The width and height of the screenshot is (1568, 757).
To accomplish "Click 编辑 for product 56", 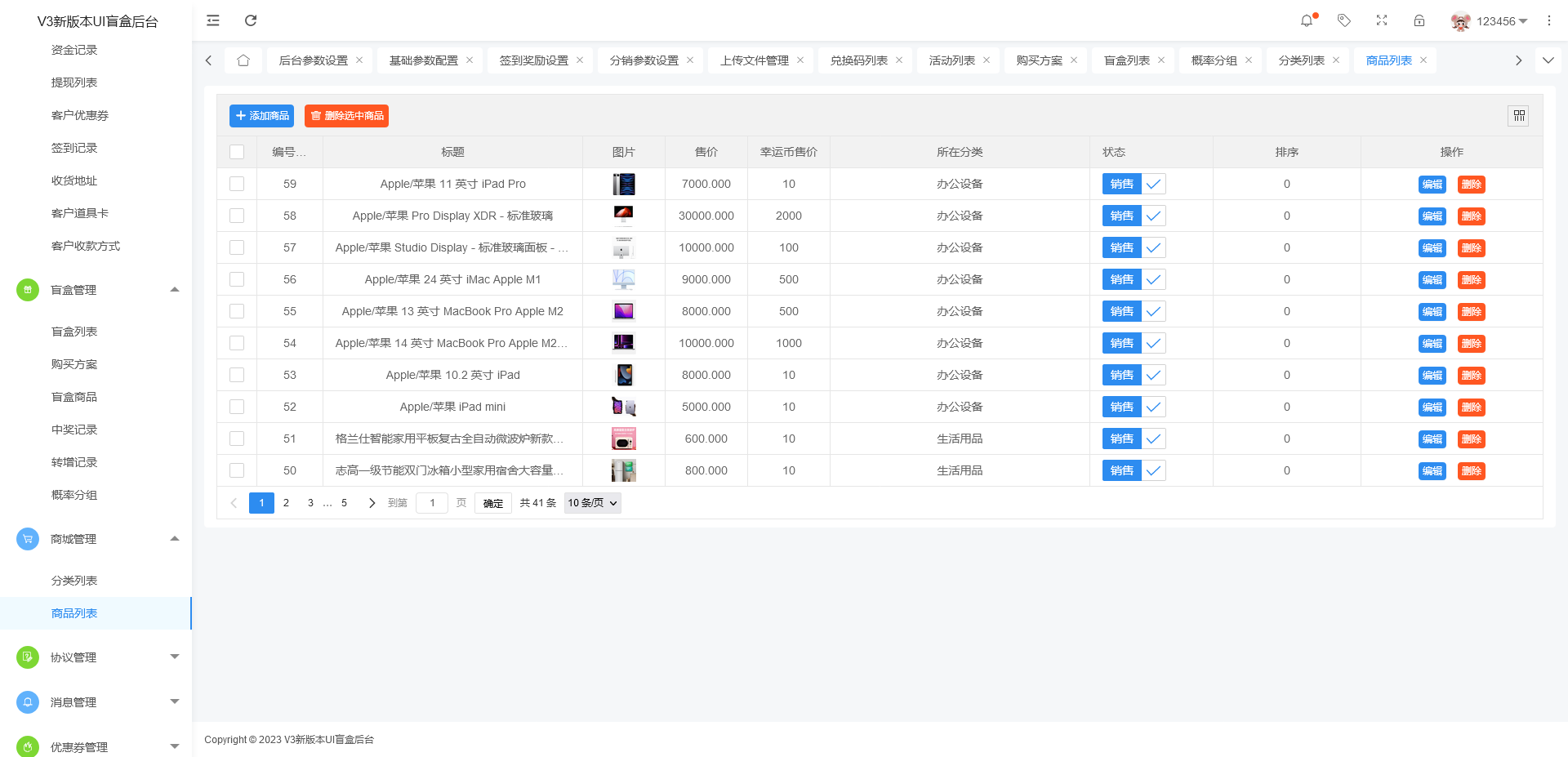I will [1432, 280].
